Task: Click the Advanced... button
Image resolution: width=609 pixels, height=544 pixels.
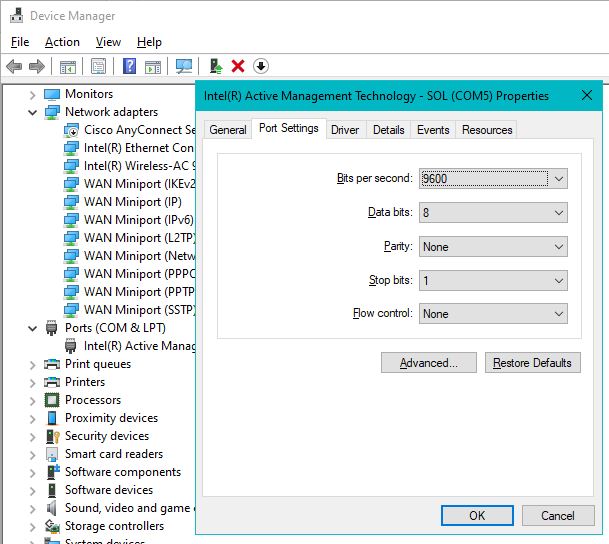Action: (x=429, y=363)
